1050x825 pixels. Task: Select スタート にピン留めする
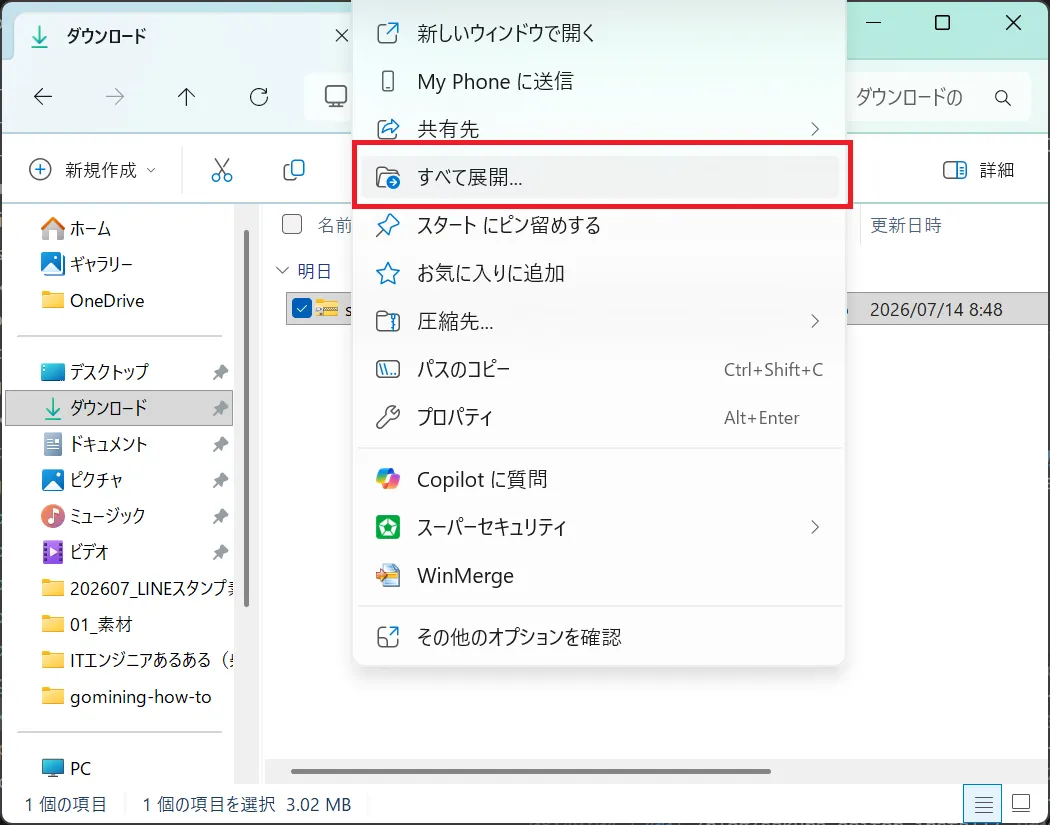point(599,225)
